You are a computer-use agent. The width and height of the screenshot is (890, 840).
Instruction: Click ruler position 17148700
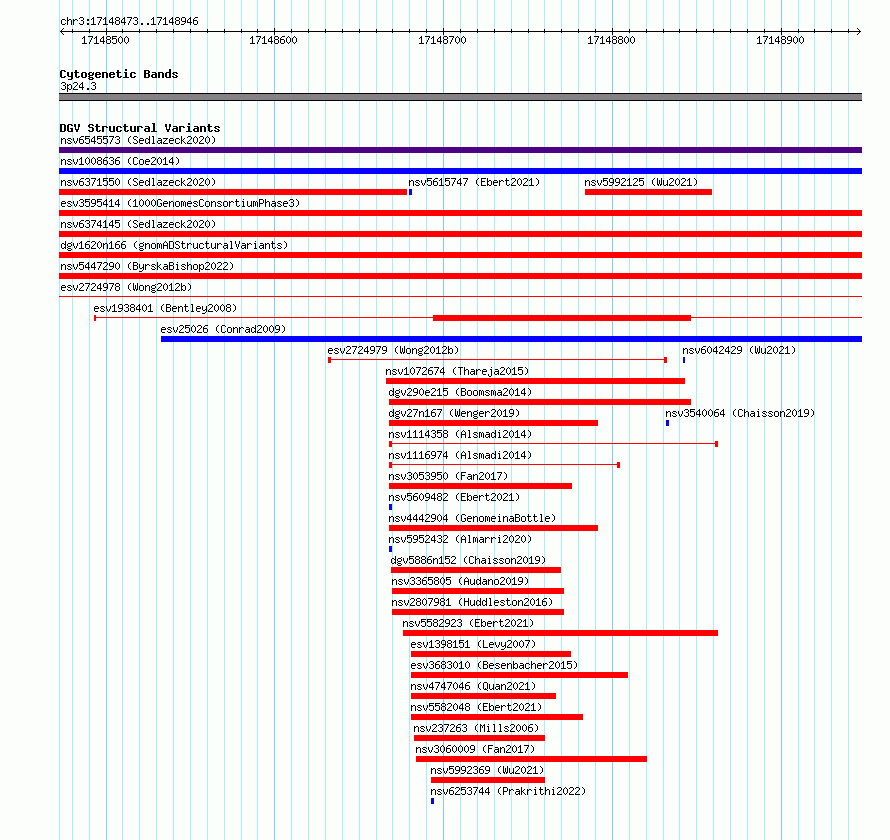click(442, 40)
